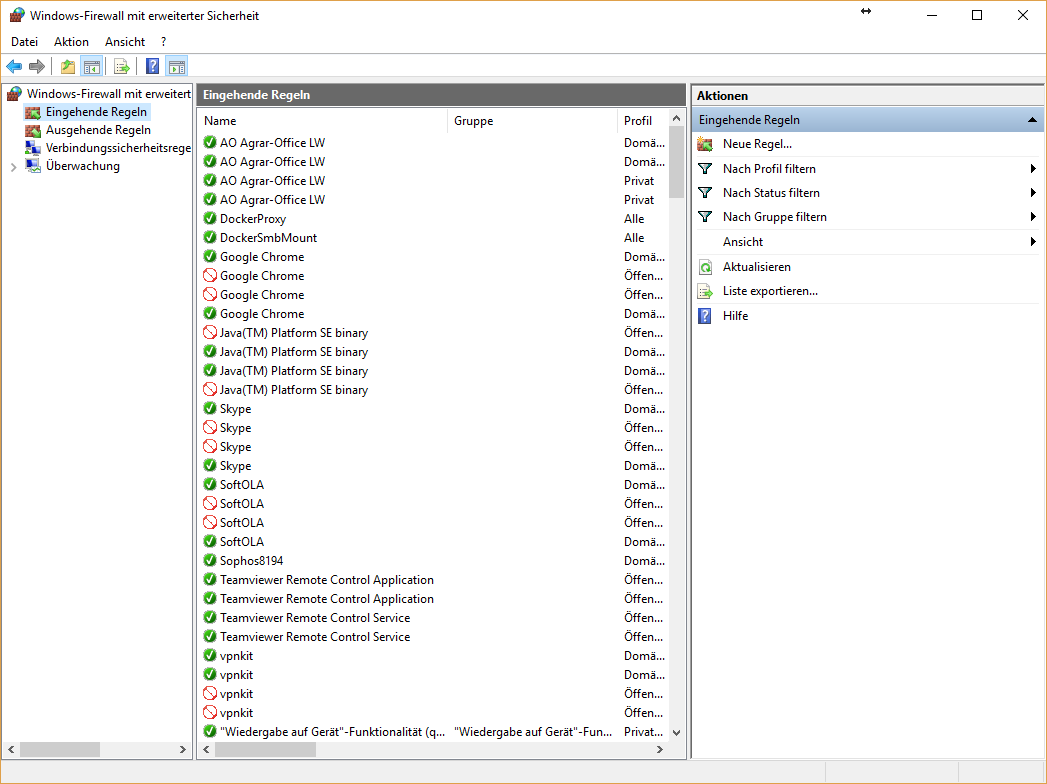Image resolution: width=1047 pixels, height=784 pixels.
Task: Expand the Überwachung tree node
Action: (13, 167)
